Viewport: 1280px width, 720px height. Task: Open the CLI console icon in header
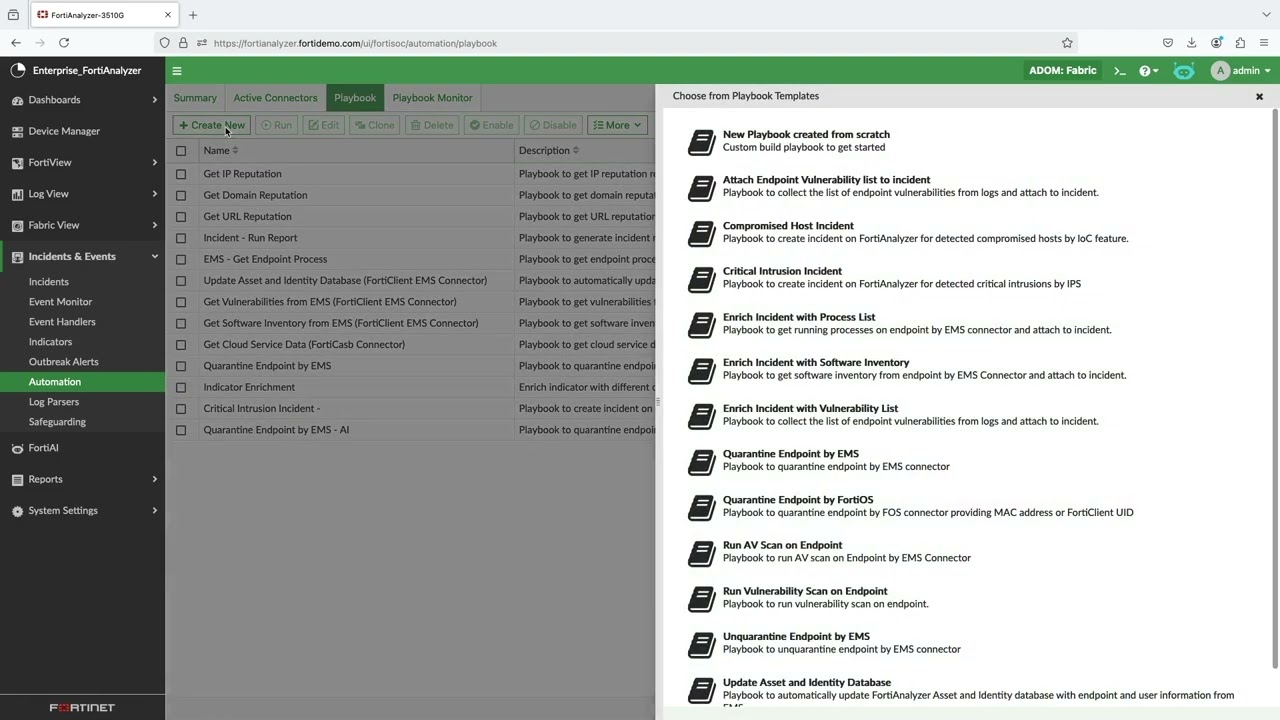pyautogui.click(x=1120, y=71)
